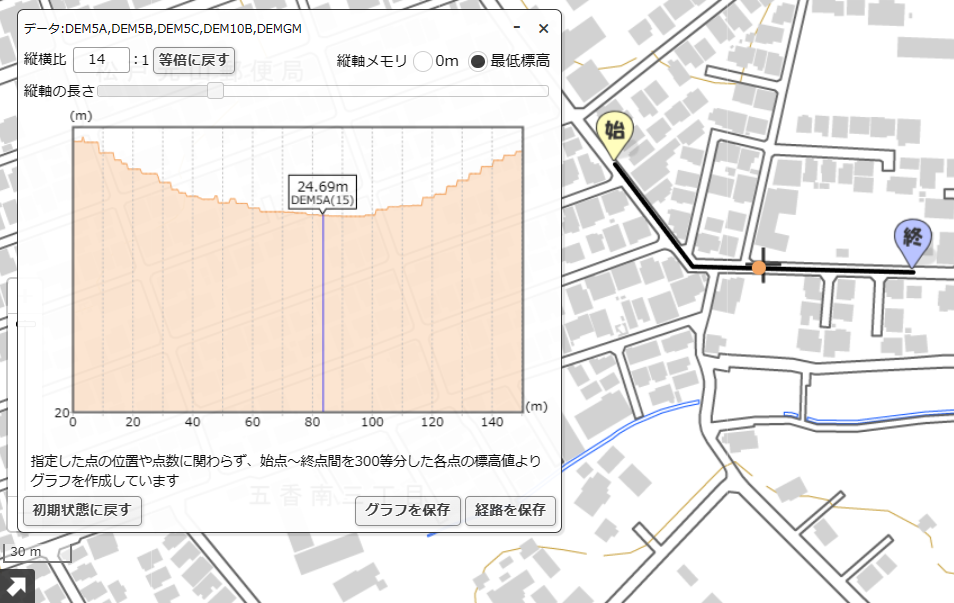
Task: Save the route using 経路を保存
Action: (511, 511)
